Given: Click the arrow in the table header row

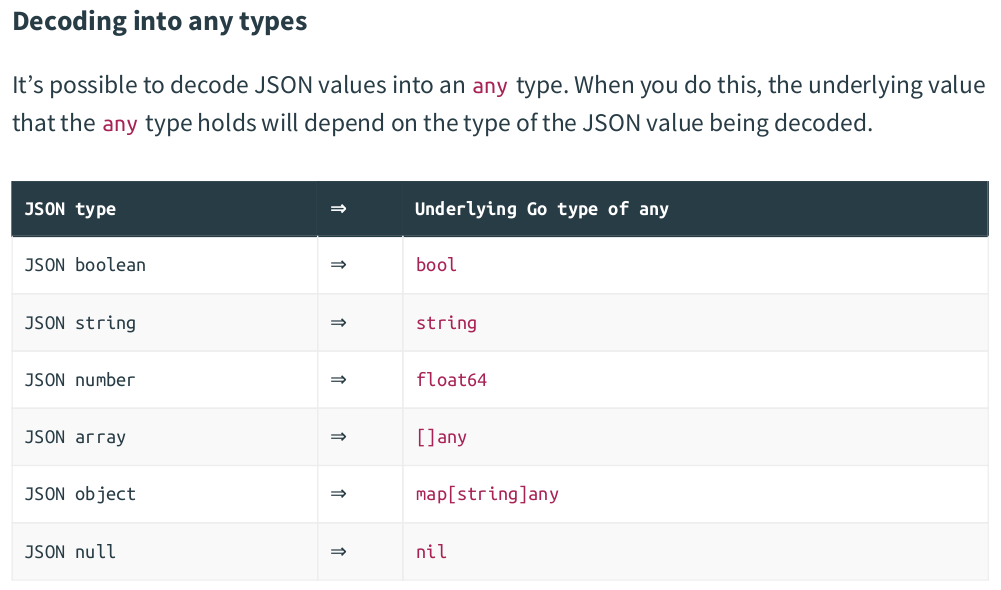Looking at the screenshot, I should pos(338,209).
